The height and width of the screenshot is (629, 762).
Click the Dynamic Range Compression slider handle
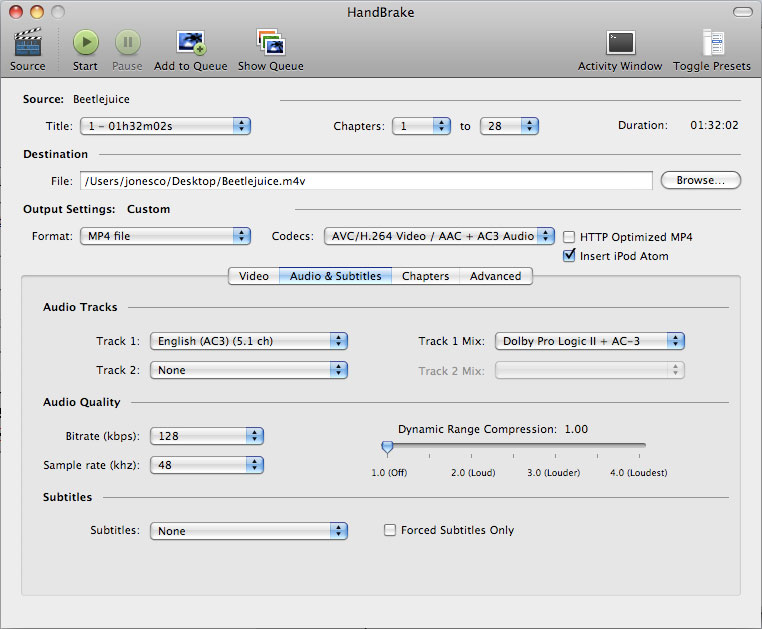pos(387,448)
